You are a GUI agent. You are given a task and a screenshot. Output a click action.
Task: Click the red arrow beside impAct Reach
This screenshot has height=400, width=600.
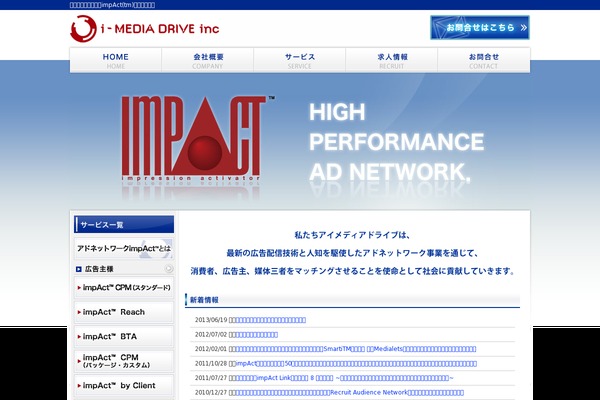click(x=79, y=312)
